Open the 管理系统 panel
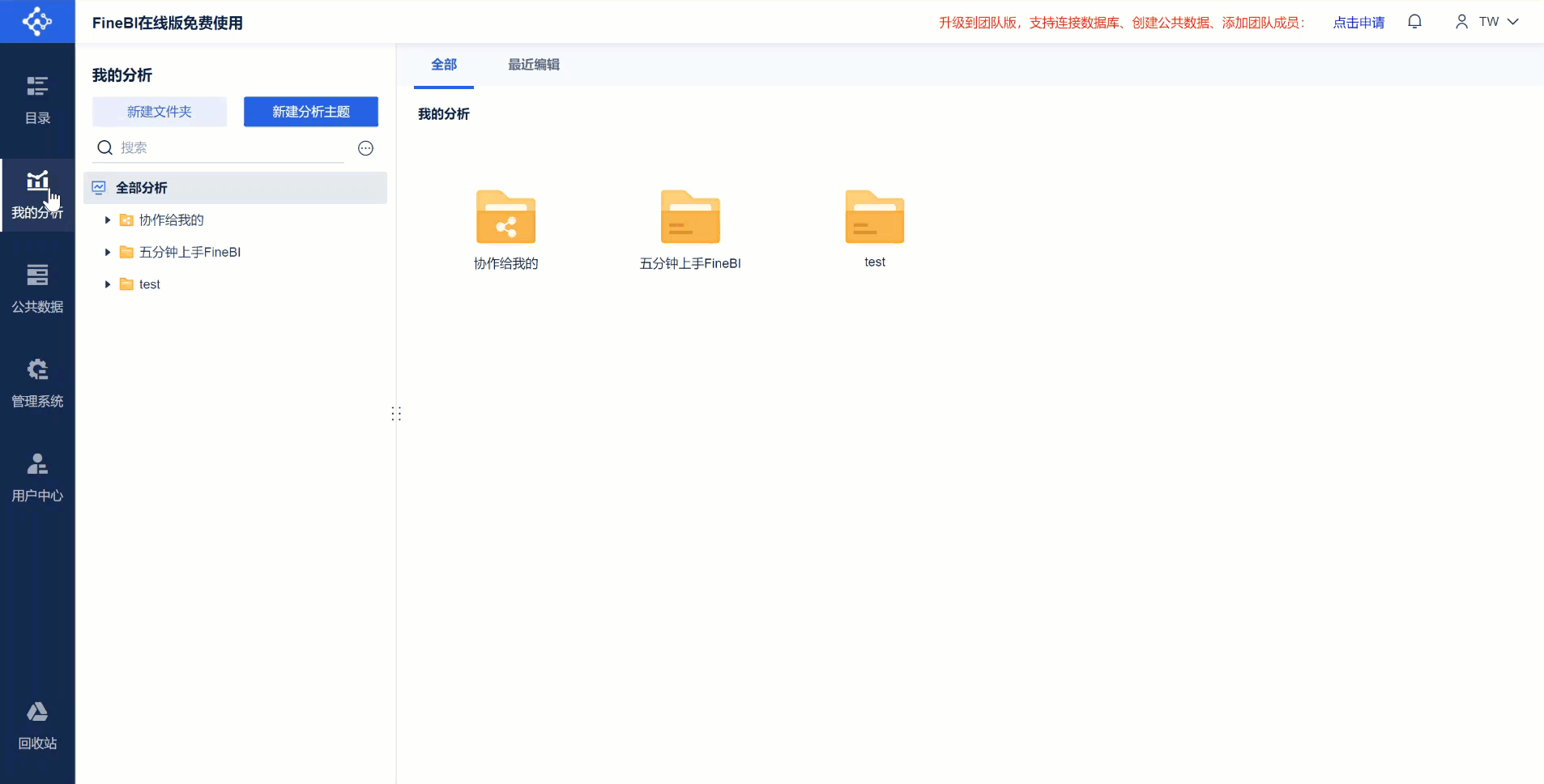Screen dimensions: 1544x784 (37, 382)
